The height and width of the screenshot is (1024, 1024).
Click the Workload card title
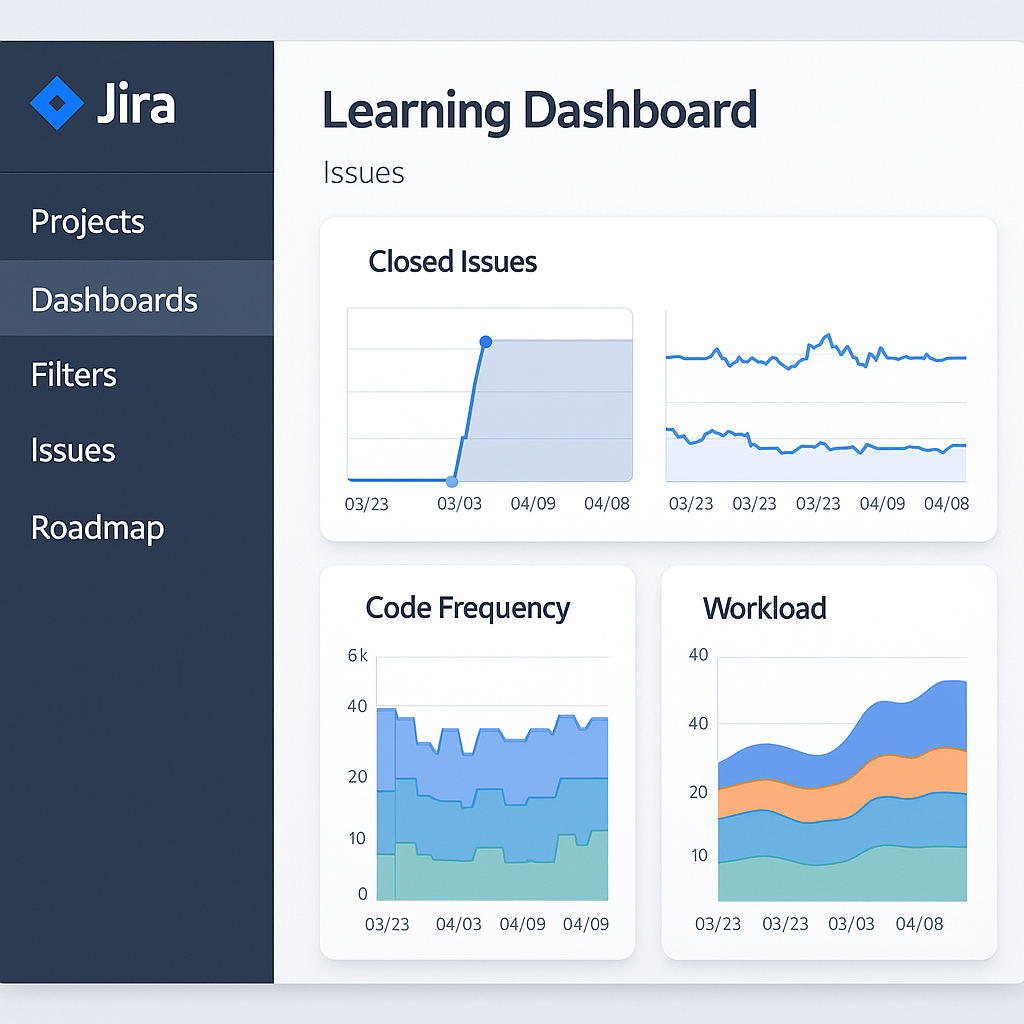coord(764,608)
